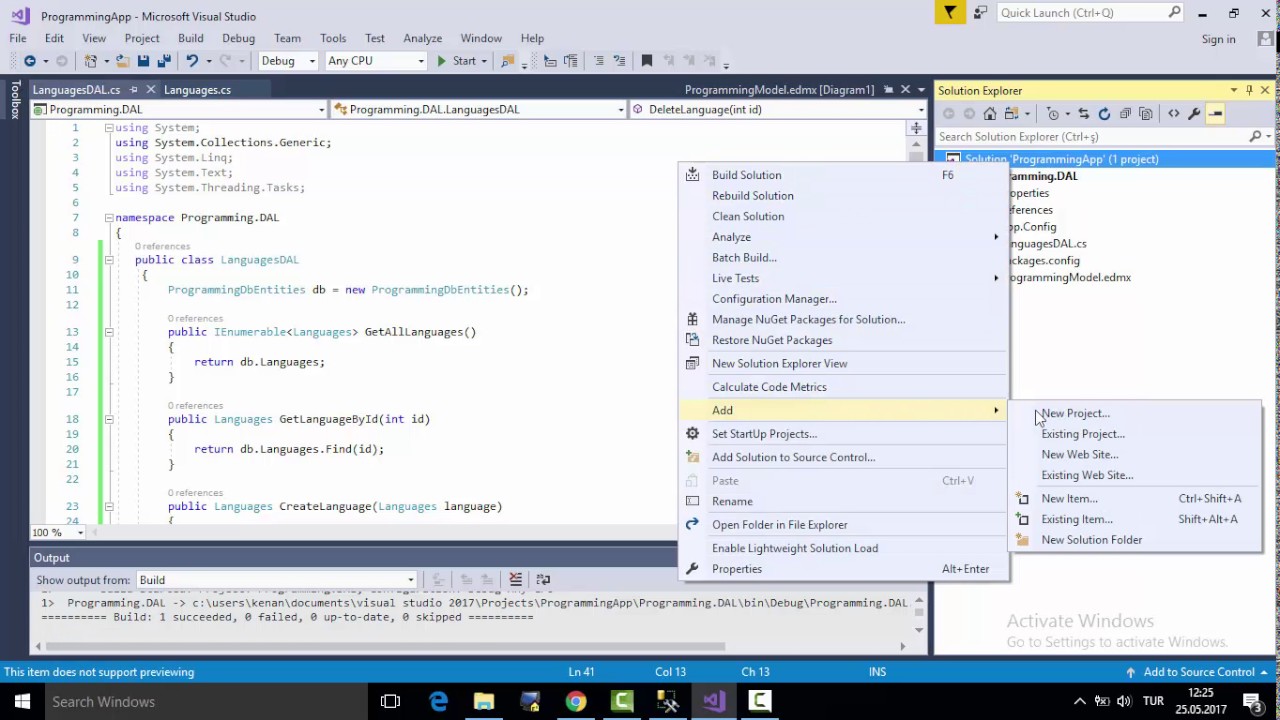This screenshot has width=1280, height=720.
Task: Switch to the Languages.cs tab
Action: point(197,90)
